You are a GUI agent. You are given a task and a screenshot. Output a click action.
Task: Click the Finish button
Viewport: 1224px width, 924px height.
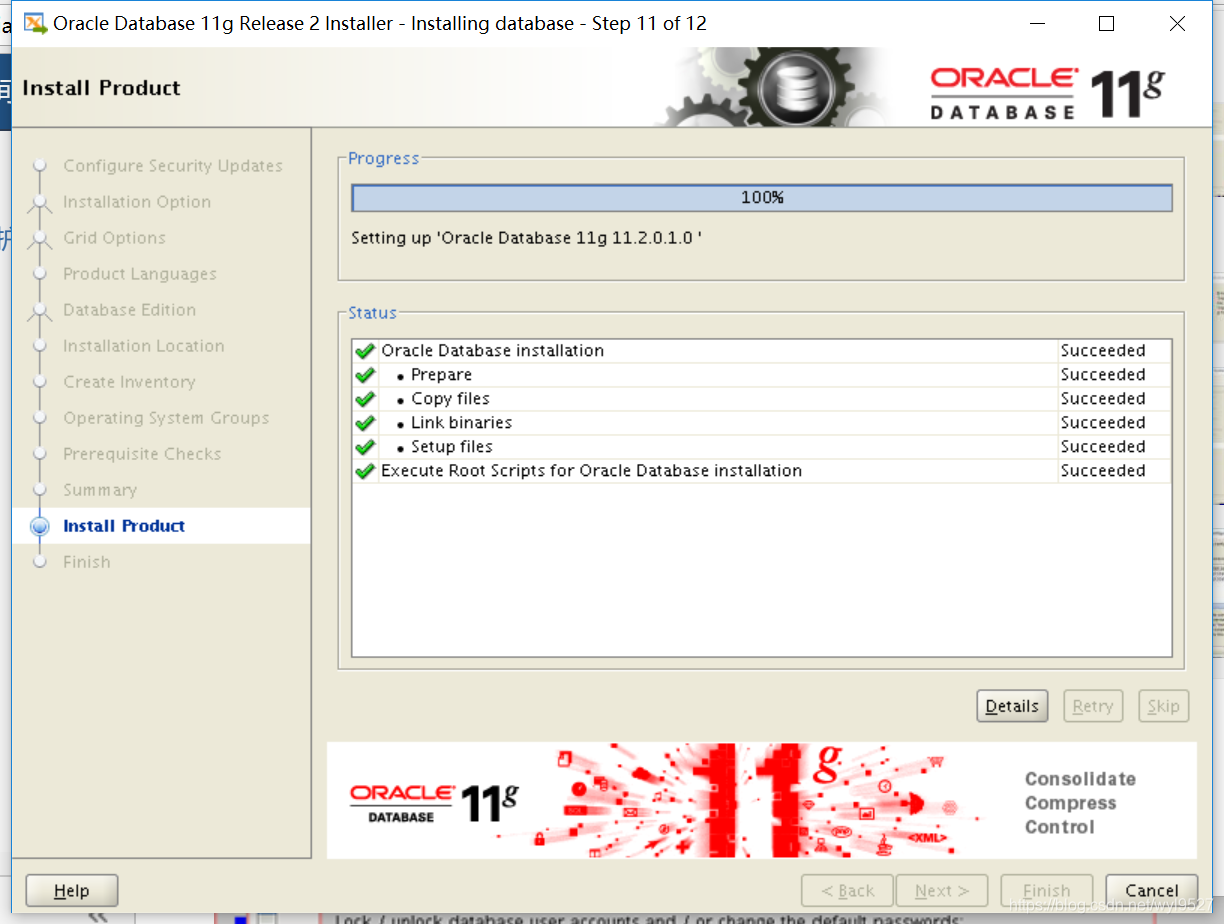[1047, 891]
